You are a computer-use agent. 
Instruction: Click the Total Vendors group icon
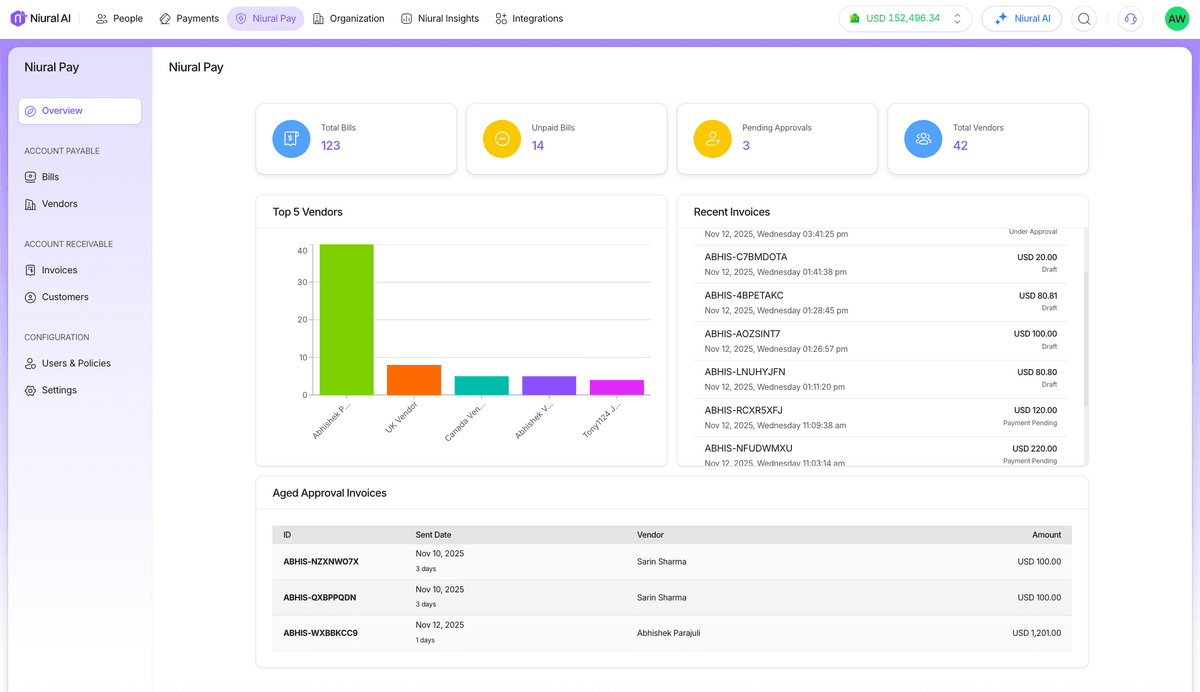(923, 139)
